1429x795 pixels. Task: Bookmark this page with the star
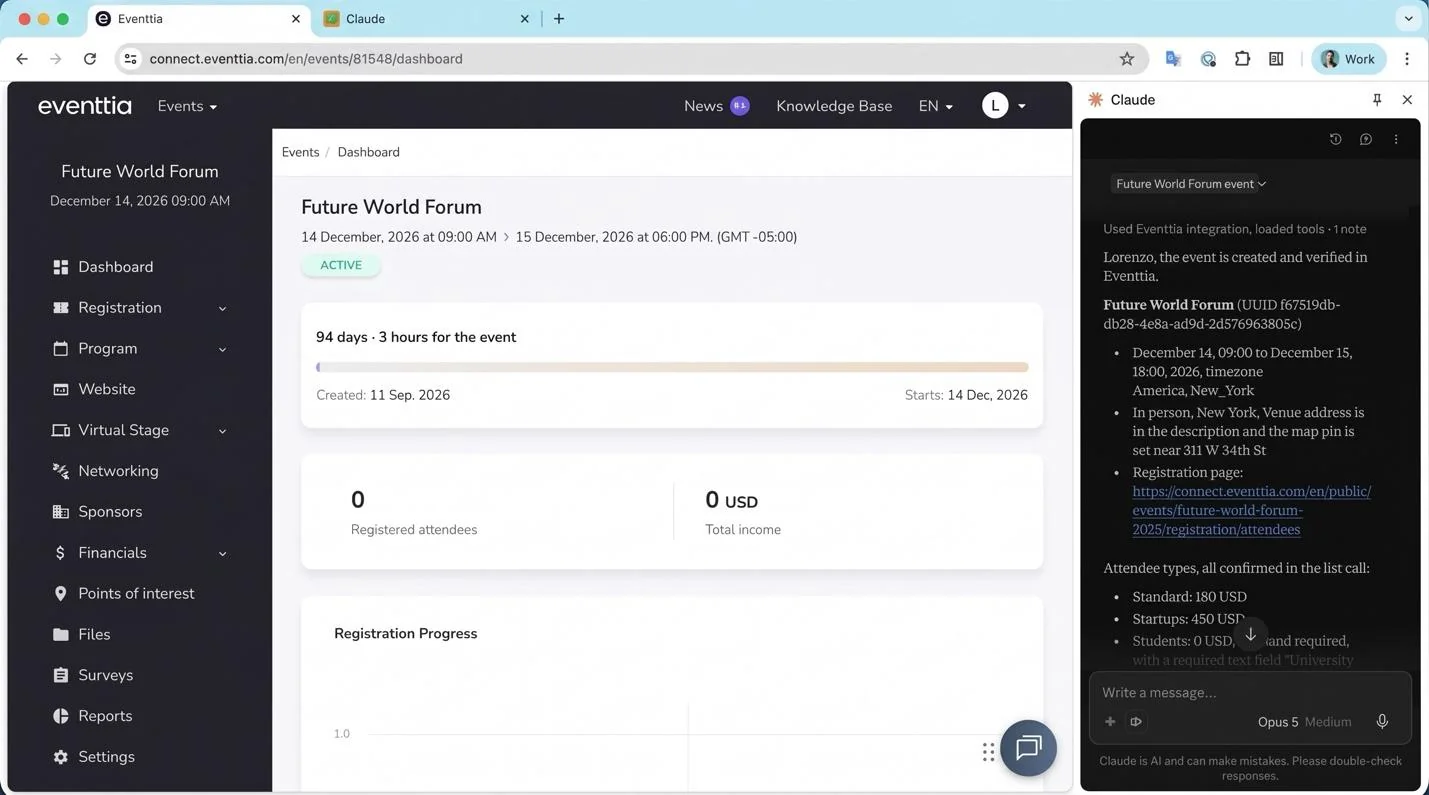coord(1127,59)
